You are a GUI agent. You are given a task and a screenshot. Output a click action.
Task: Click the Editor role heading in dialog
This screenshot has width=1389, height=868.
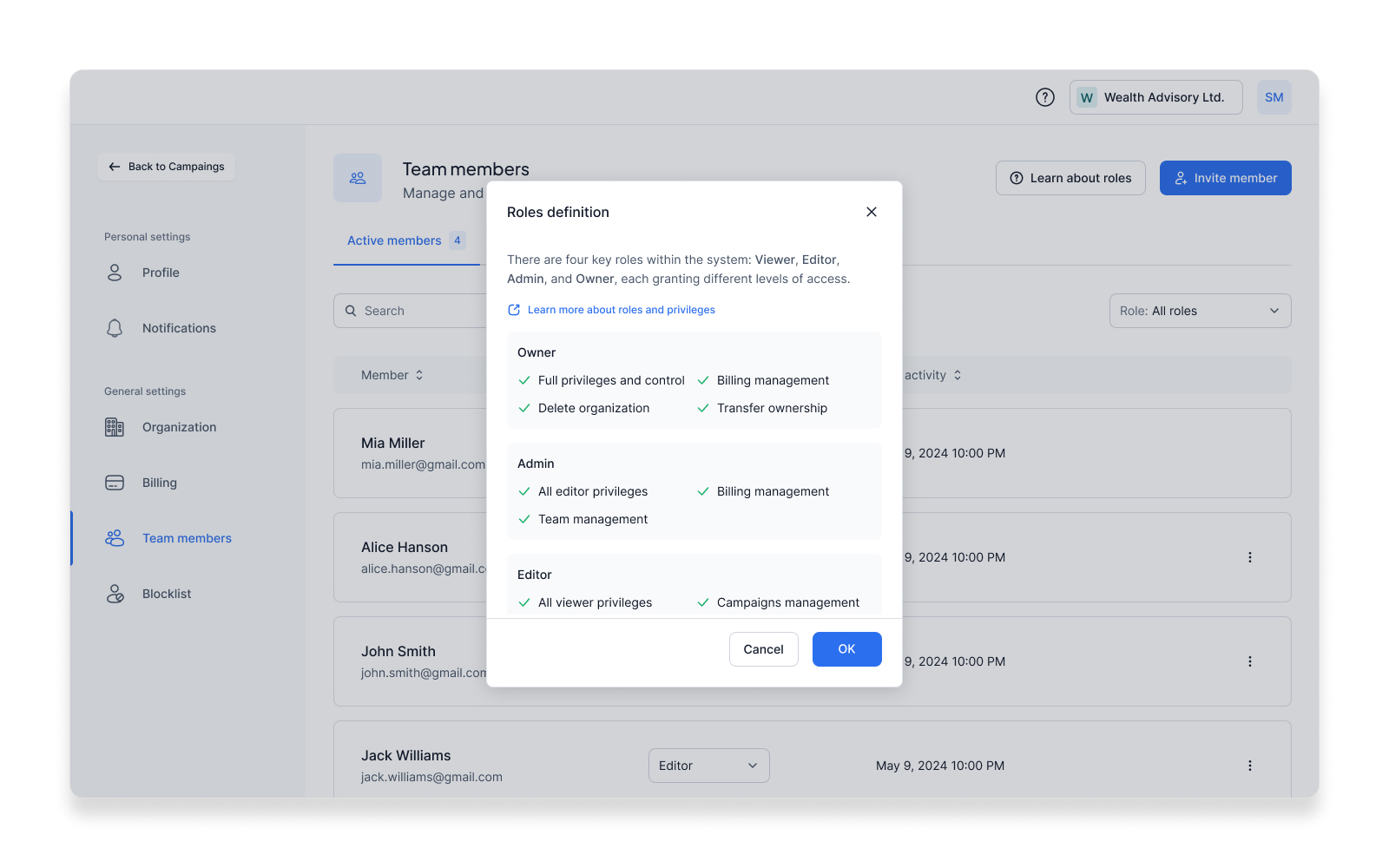click(x=535, y=575)
